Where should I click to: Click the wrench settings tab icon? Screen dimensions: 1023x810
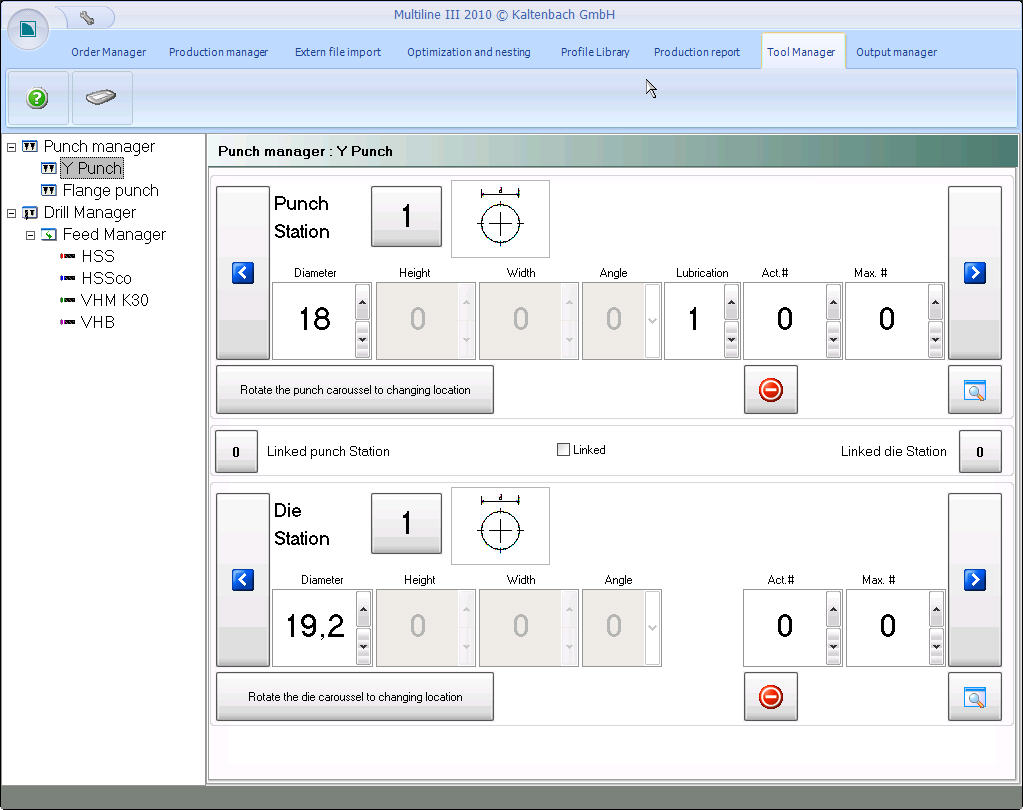pyautogui.click(x=87, y=17)
